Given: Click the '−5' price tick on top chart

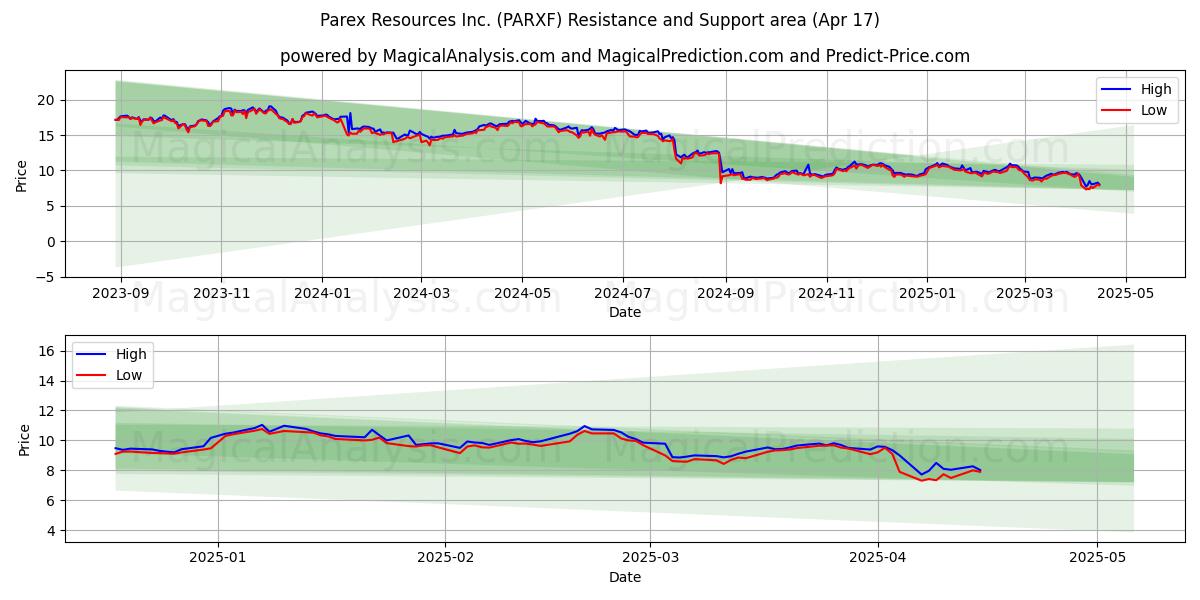Looking at the screenshot, I should click(46, 277).
